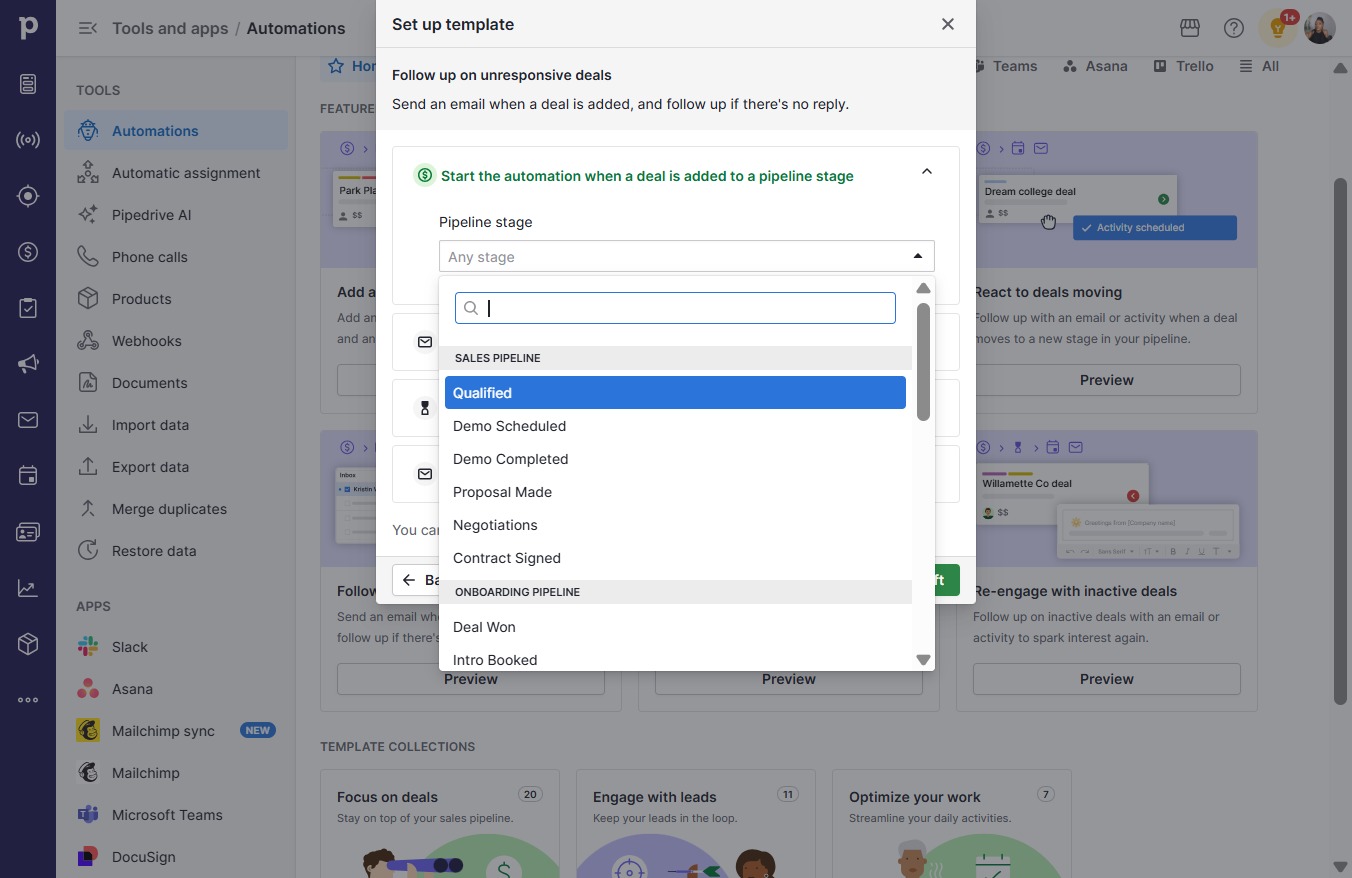The width and height of the screenshot is (1352, 878).
Task: Open the Projects clipboard icon in left rail
Action: tap(28, 308)
